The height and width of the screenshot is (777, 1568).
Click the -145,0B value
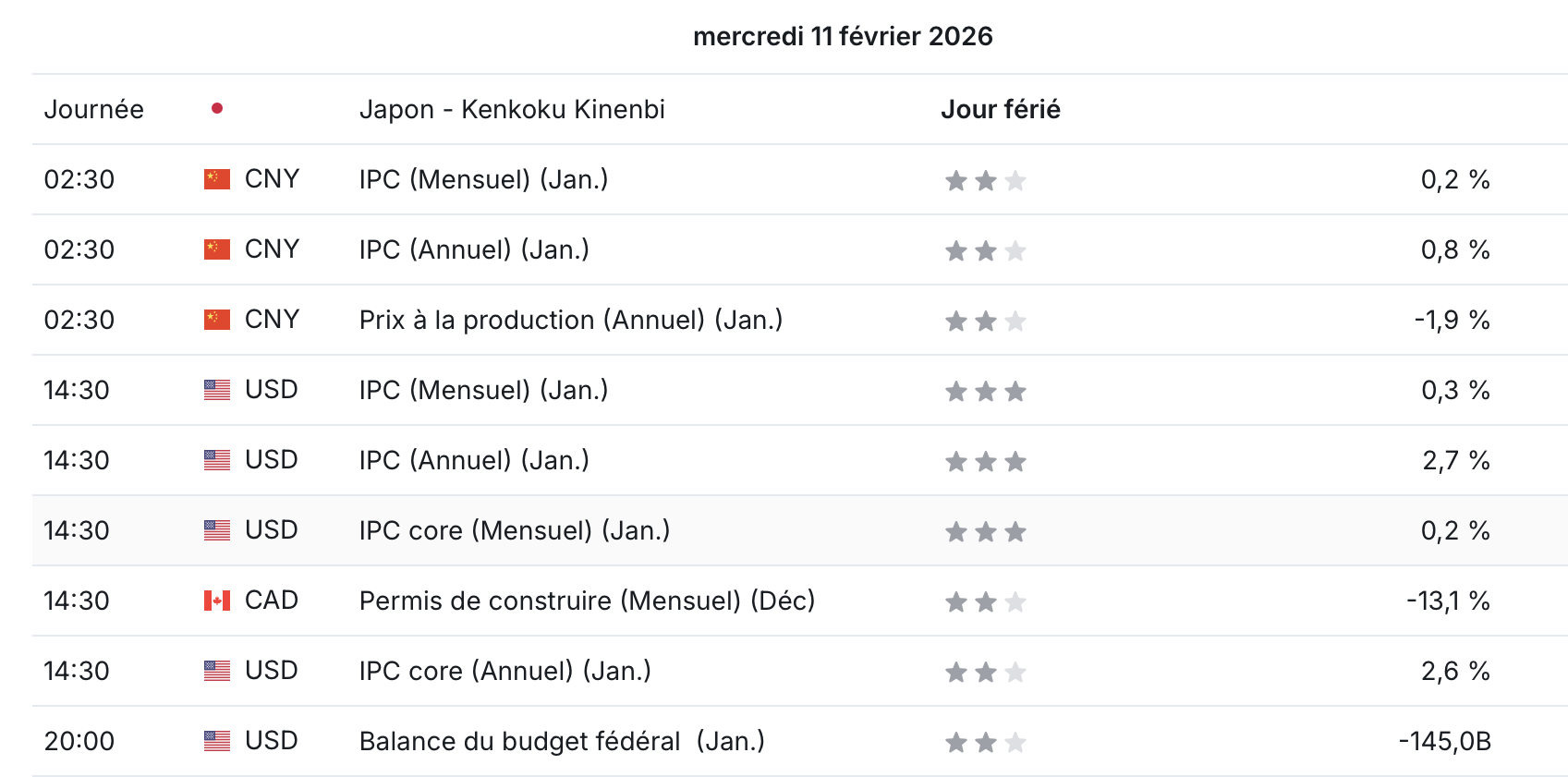(1445, 741)
